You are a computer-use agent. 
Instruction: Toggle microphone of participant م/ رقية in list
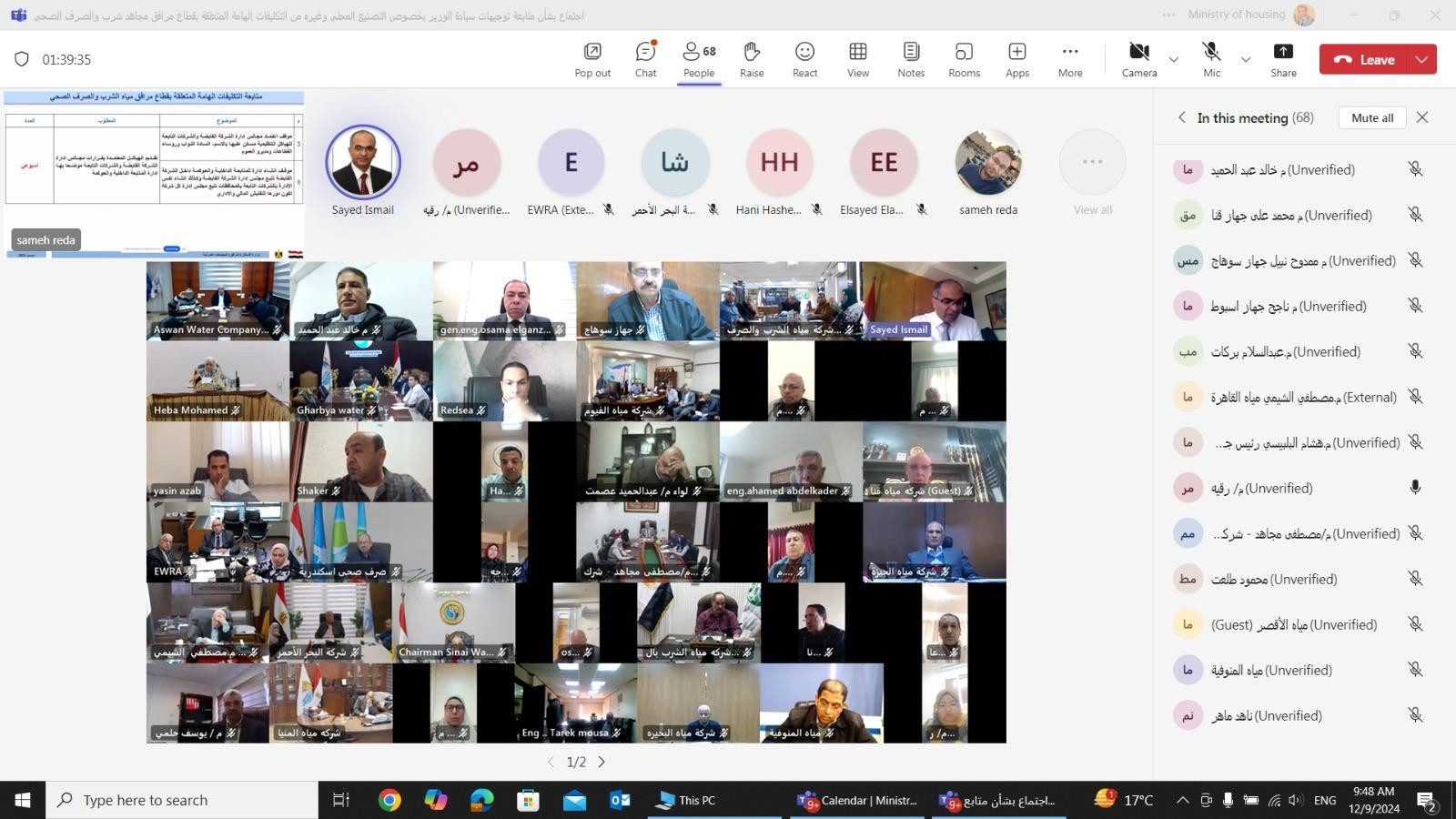(x=1415, y=488)
